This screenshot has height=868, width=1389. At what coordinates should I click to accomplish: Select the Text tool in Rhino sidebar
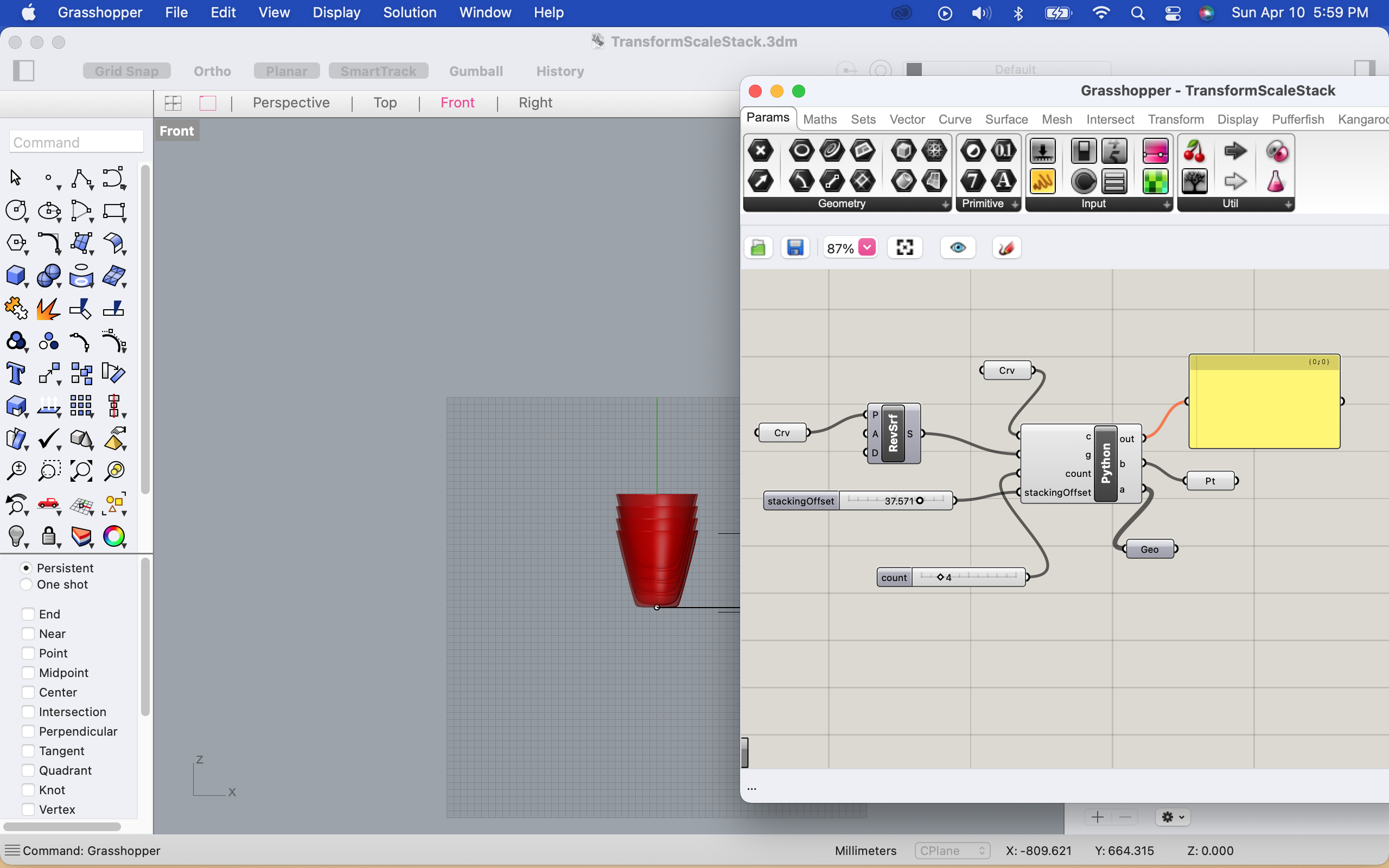pyautogui.click(x=16, y=374)
